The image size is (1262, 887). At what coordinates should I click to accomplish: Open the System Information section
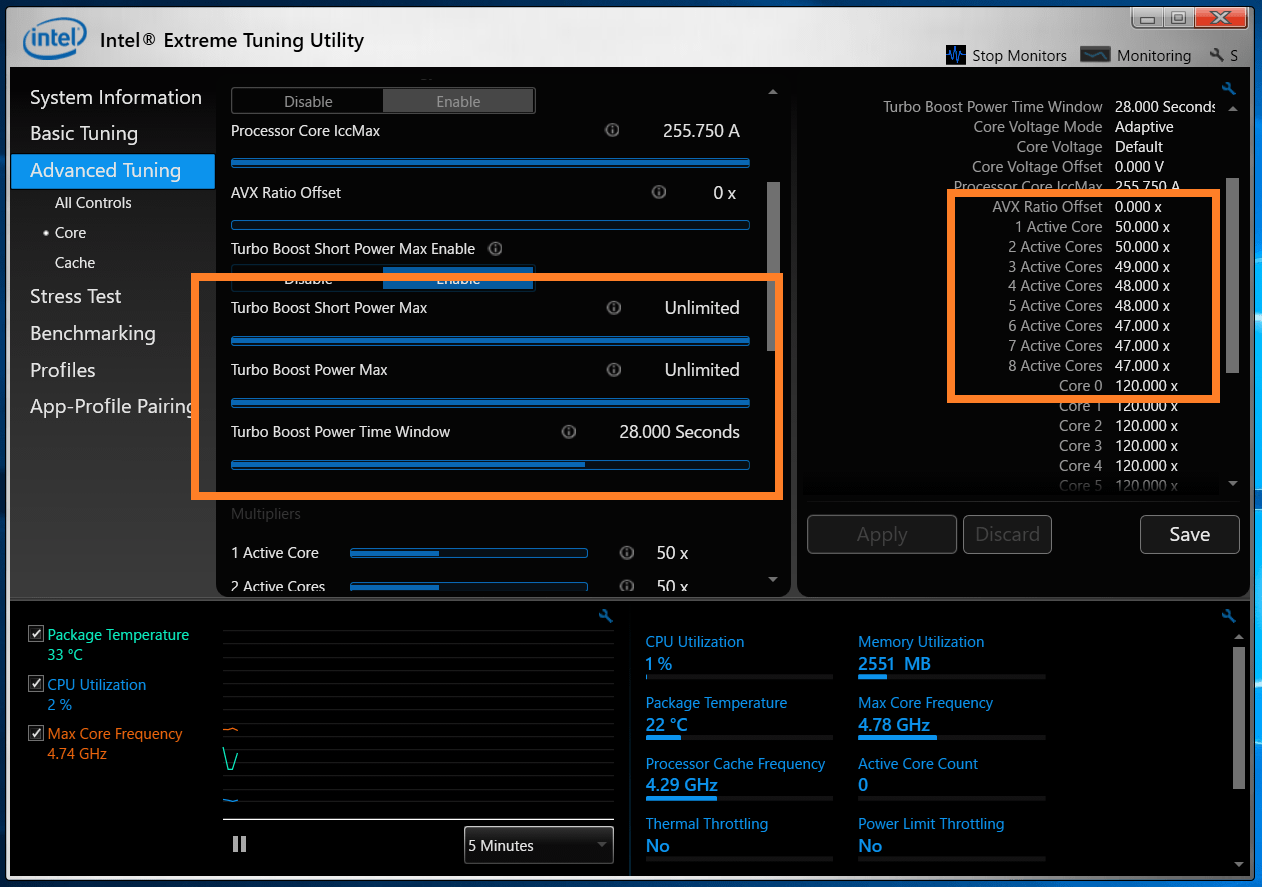point(116,97)
